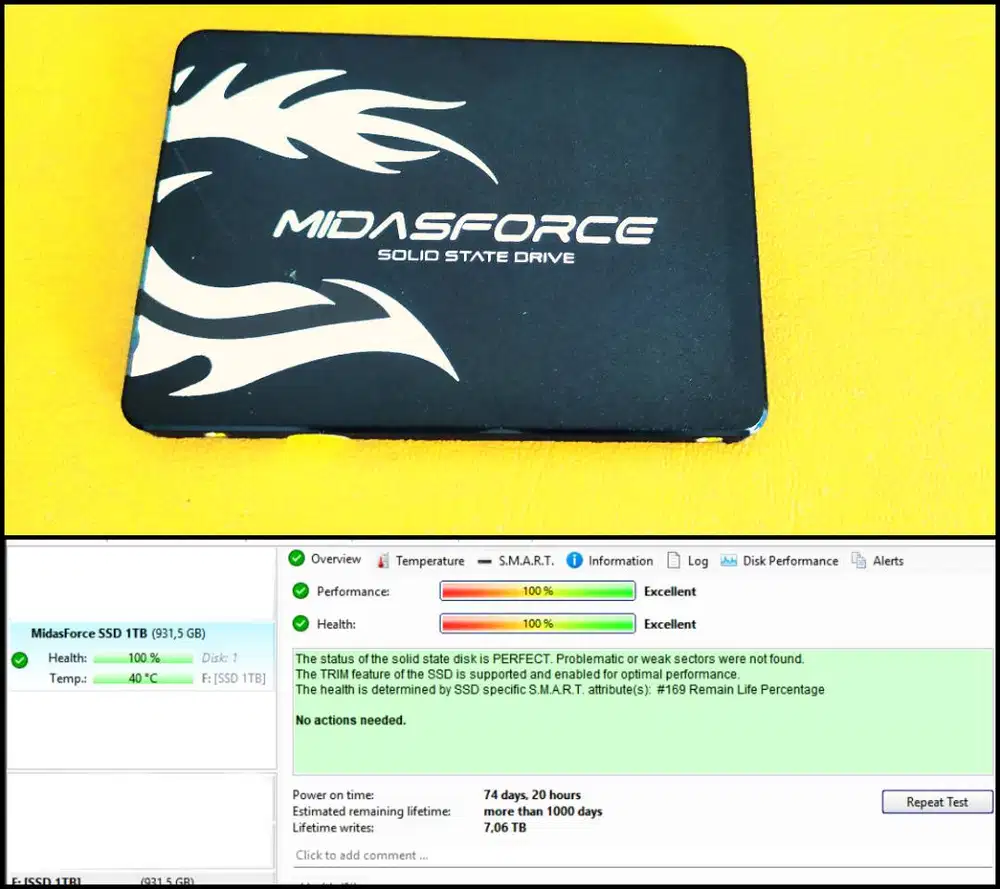Open the Log tab
The height and width of the screenshot is (889, 1000).
(x=688, y=561)
